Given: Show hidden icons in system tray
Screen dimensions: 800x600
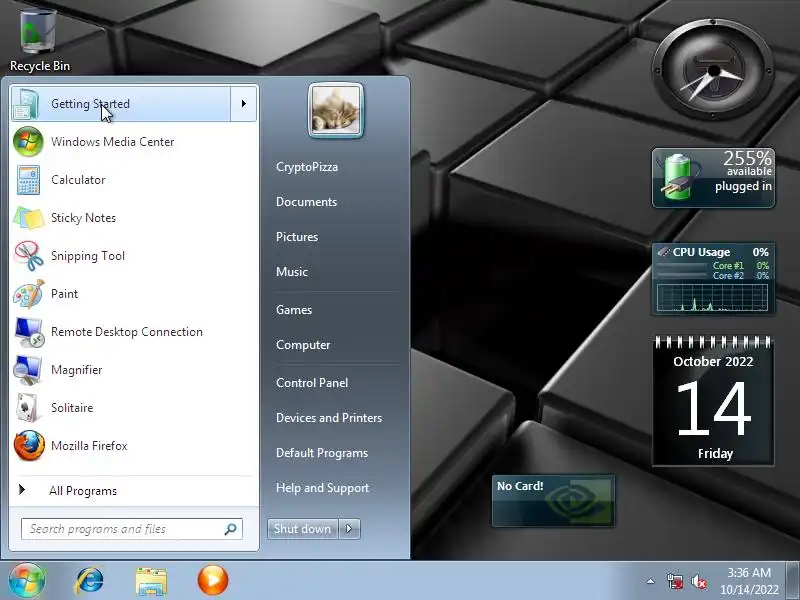Looking at the screenshot, I should click(x=650, y=581).
